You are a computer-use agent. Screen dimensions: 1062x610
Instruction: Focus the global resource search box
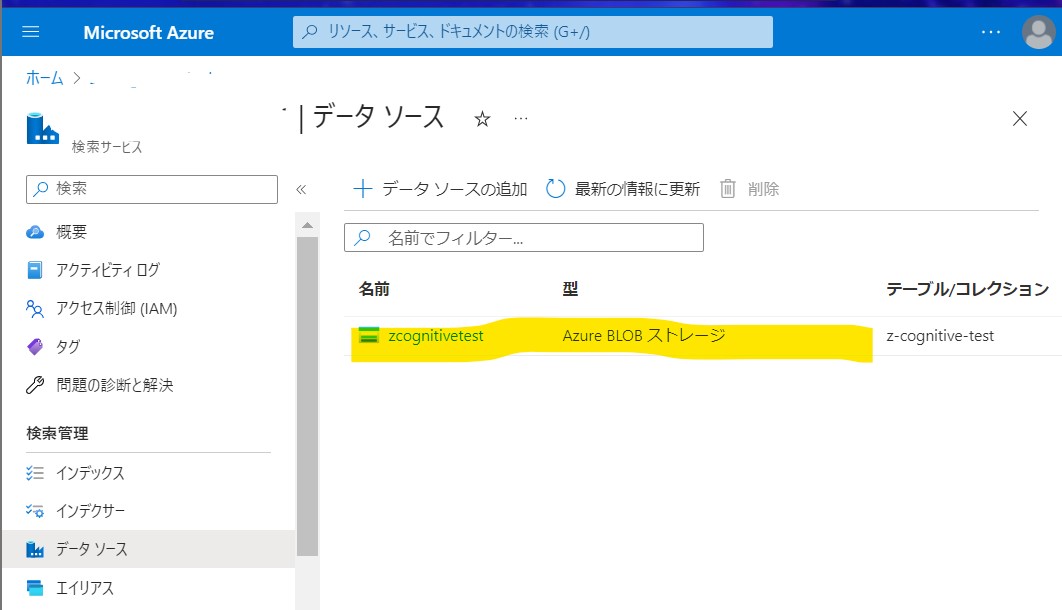tap(532, 32)
